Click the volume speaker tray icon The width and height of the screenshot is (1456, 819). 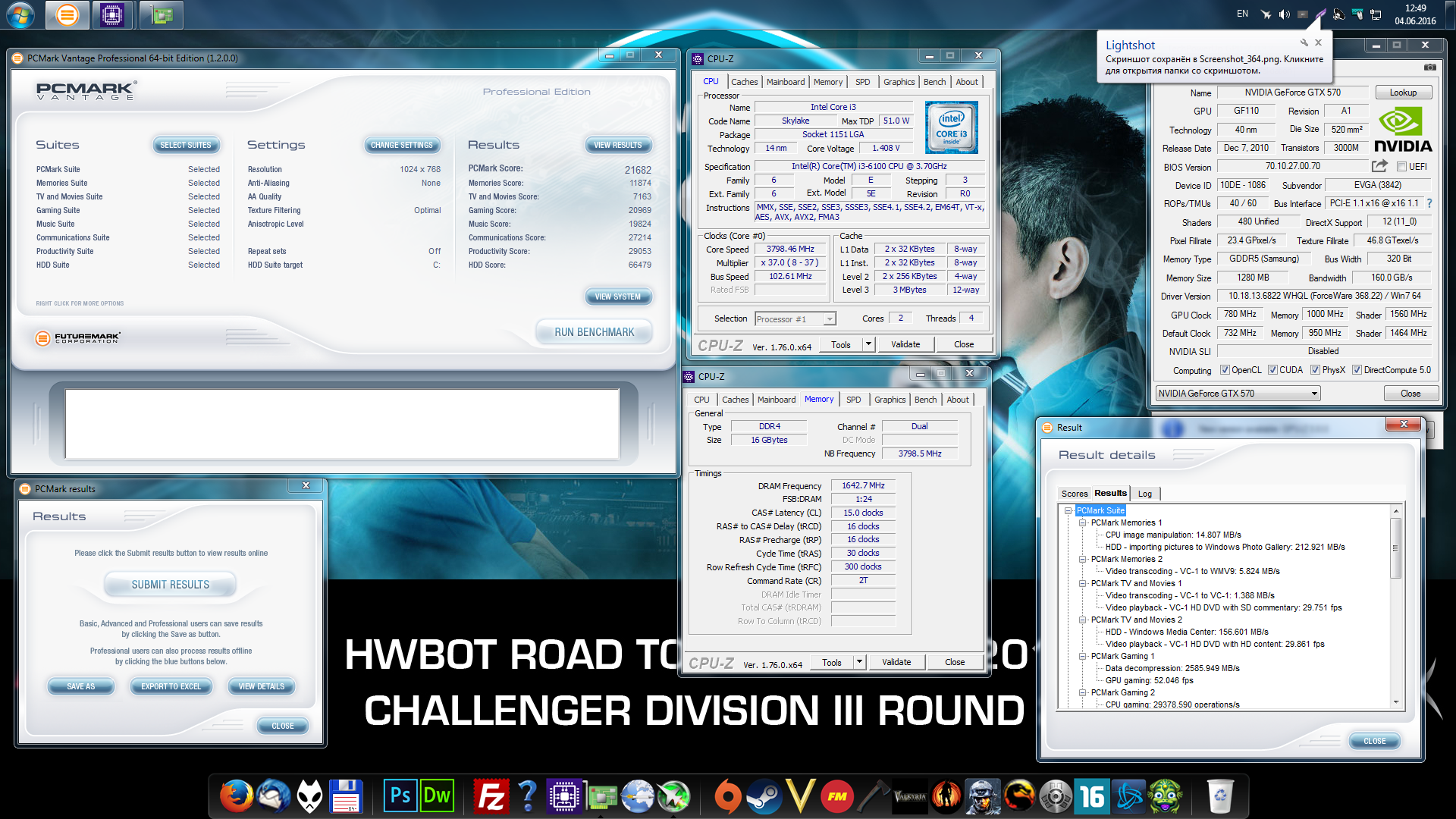click(x=1284, y=14)
